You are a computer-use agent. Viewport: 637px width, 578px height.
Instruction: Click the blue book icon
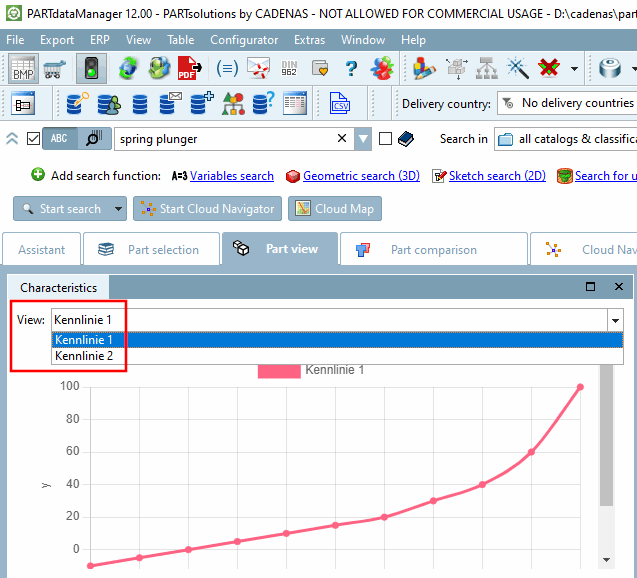(405, 139)
